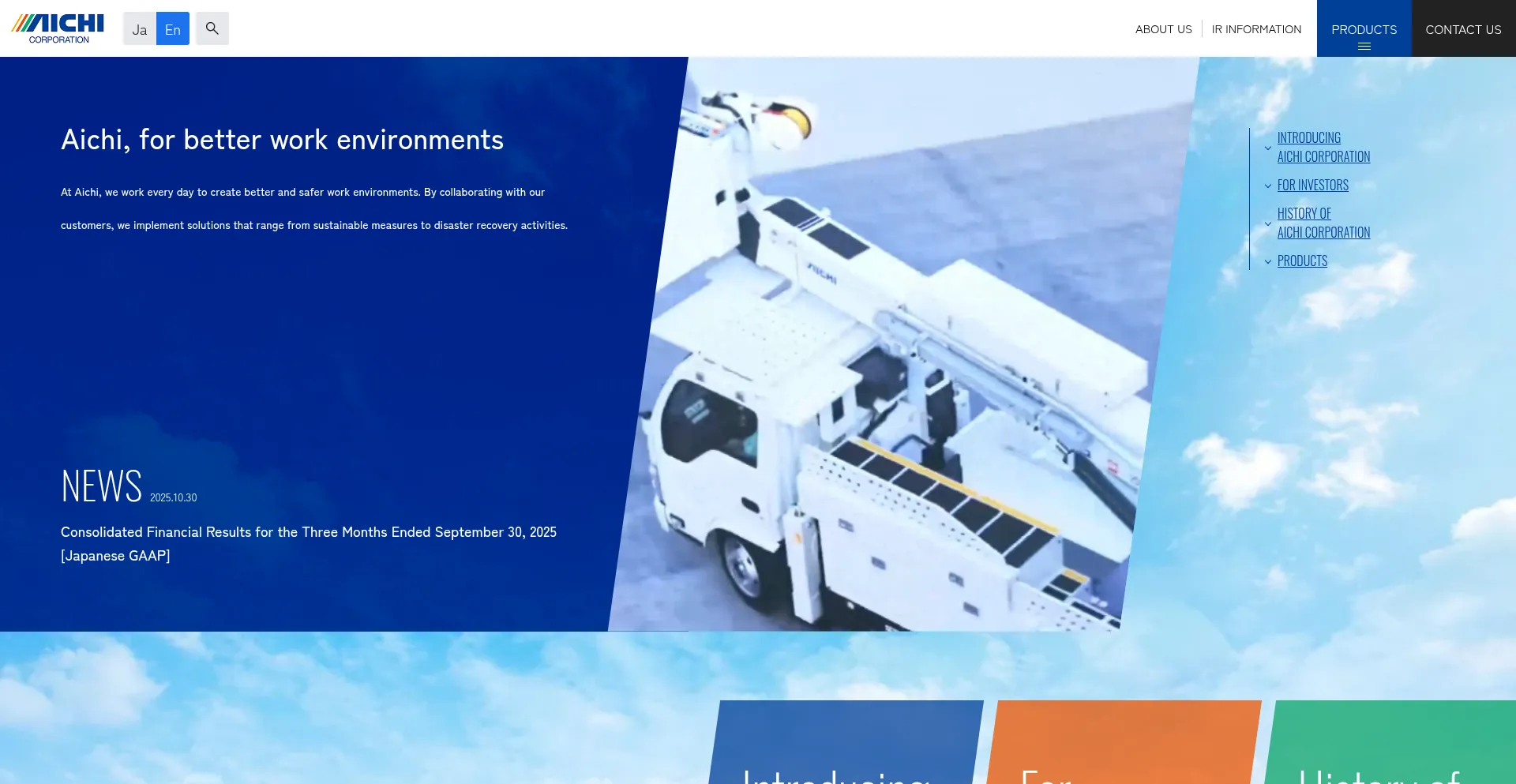The height and width of the screenshot is (784, 1516).
Task: Open History of Aichi Corporation link
Action: tap(1323, 223)
